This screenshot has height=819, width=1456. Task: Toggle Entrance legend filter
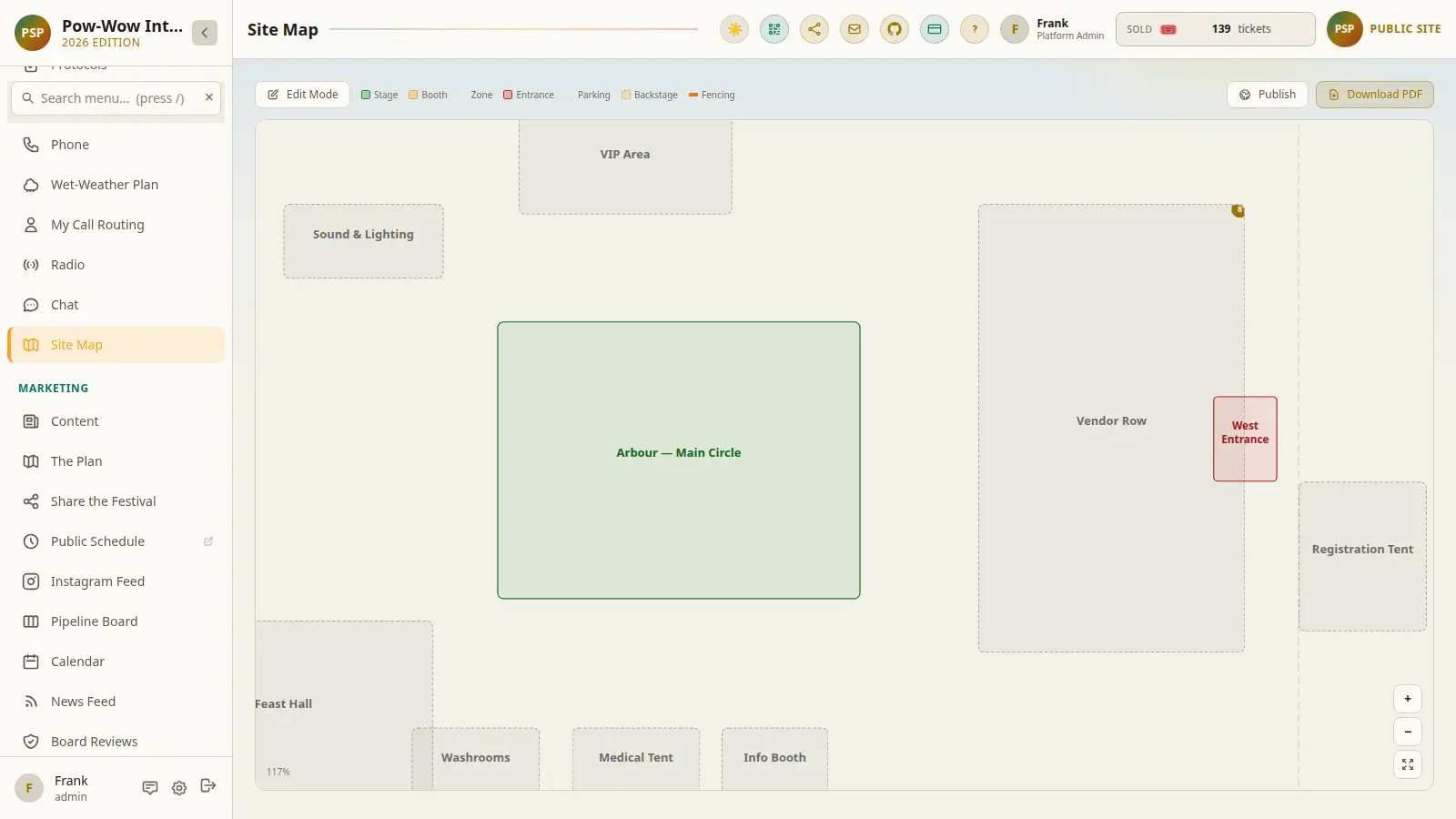point(529,95)
